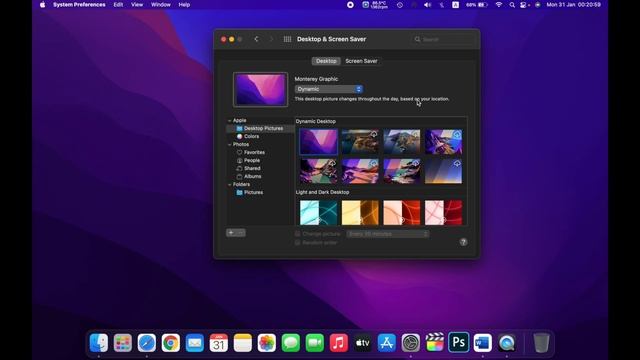Open the Mail app in Dock
This screenshot has height=360, width=640.
point(195,342)
